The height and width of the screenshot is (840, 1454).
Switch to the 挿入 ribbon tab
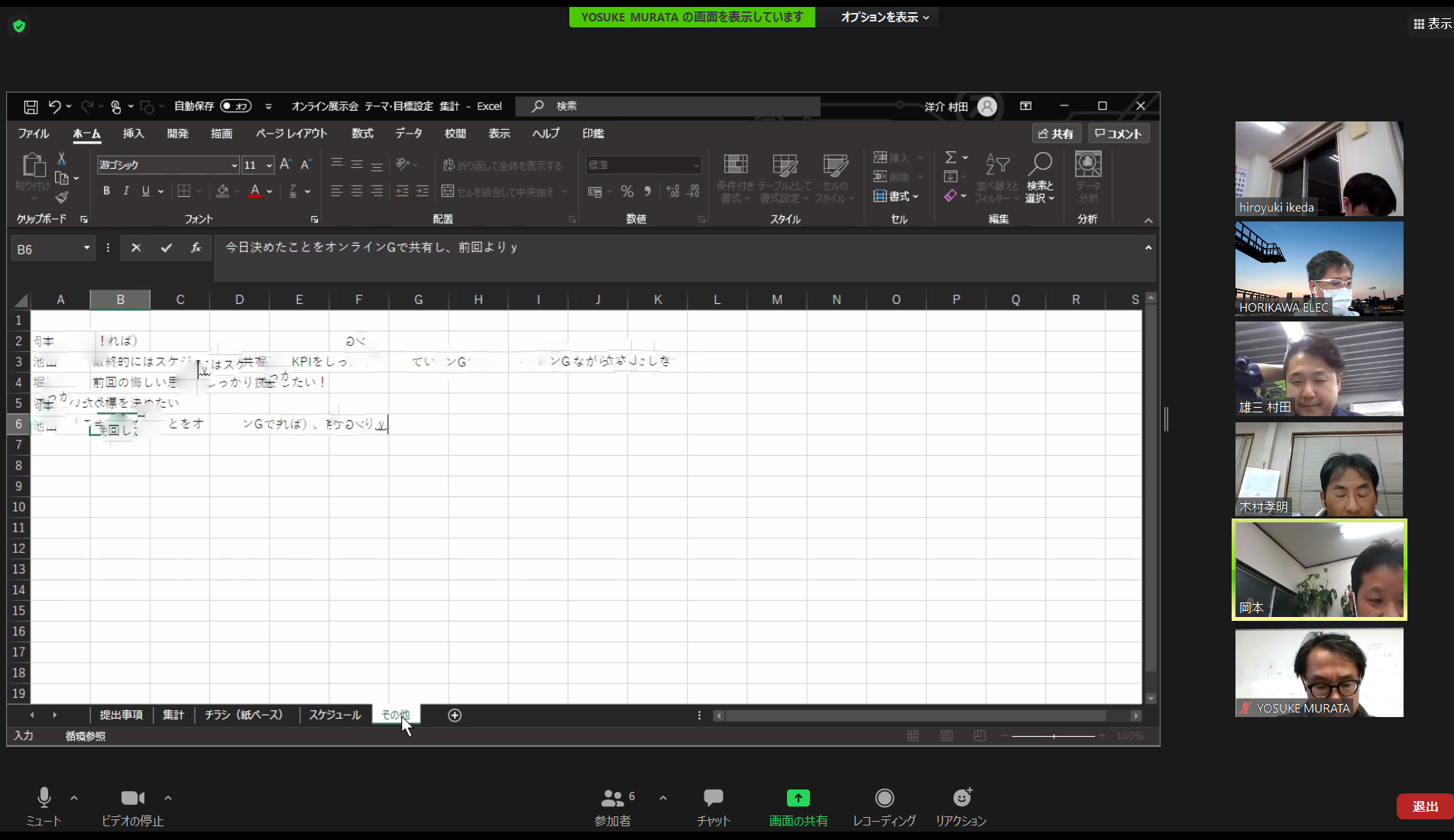coord(134,134)
